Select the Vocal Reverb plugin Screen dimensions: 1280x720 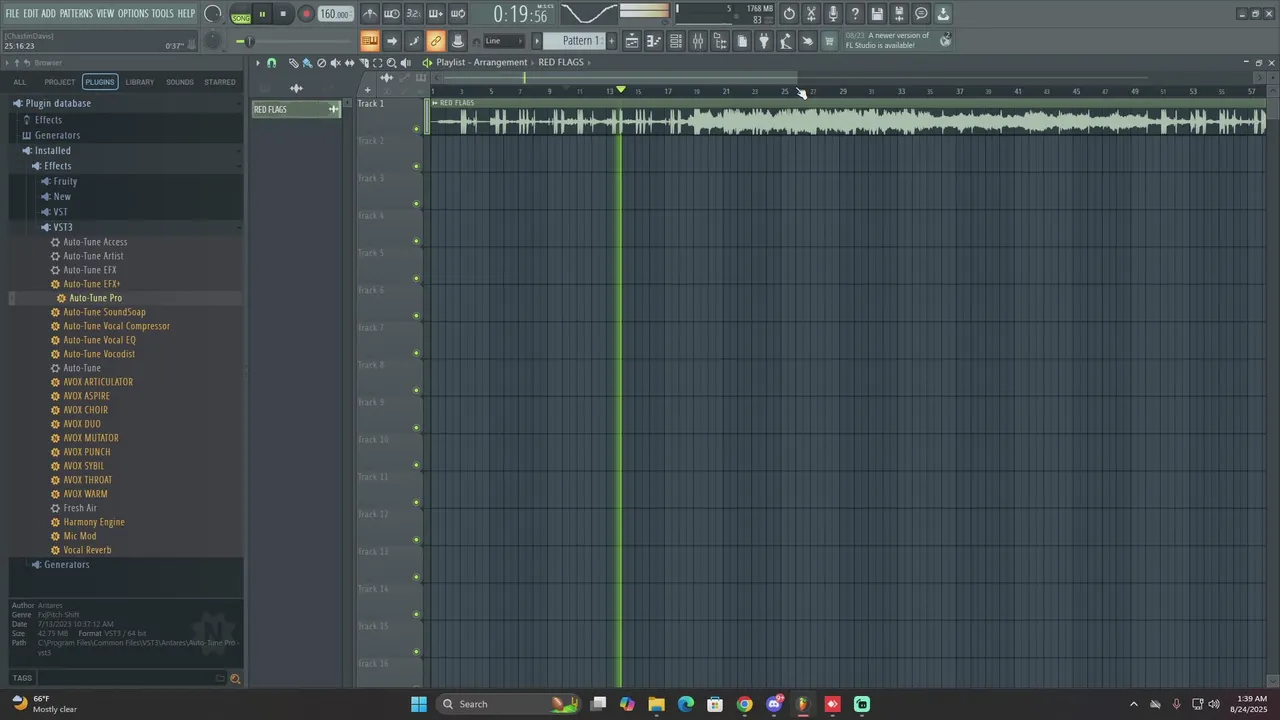[87, 550]
